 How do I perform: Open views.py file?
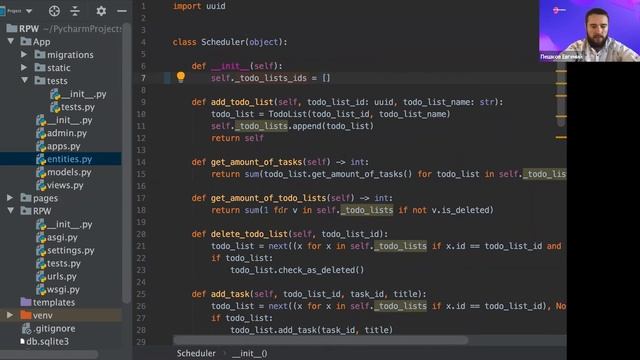pyautogui.click(x=65, y=185)
